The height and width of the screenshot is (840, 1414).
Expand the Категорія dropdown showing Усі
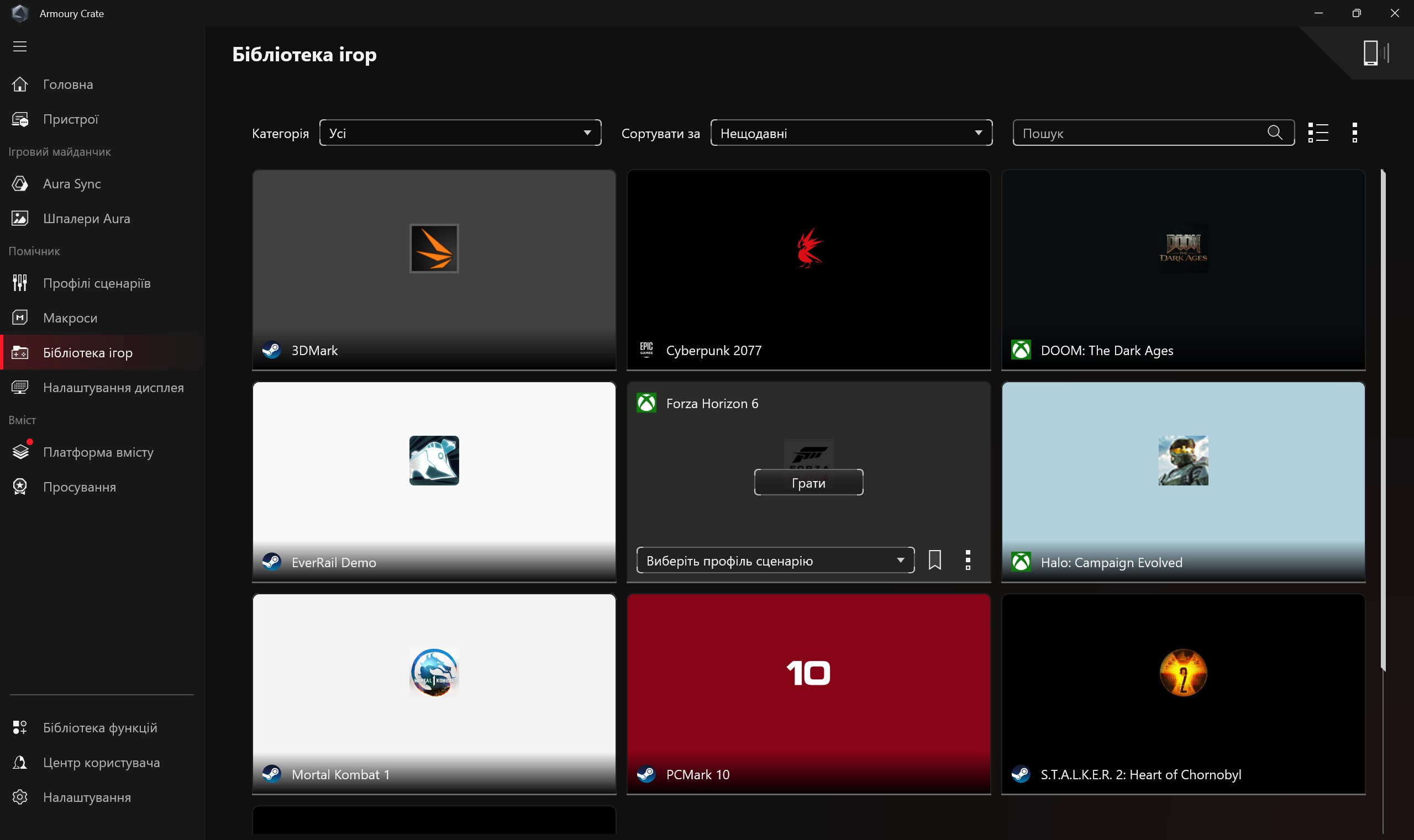(460, 133)
